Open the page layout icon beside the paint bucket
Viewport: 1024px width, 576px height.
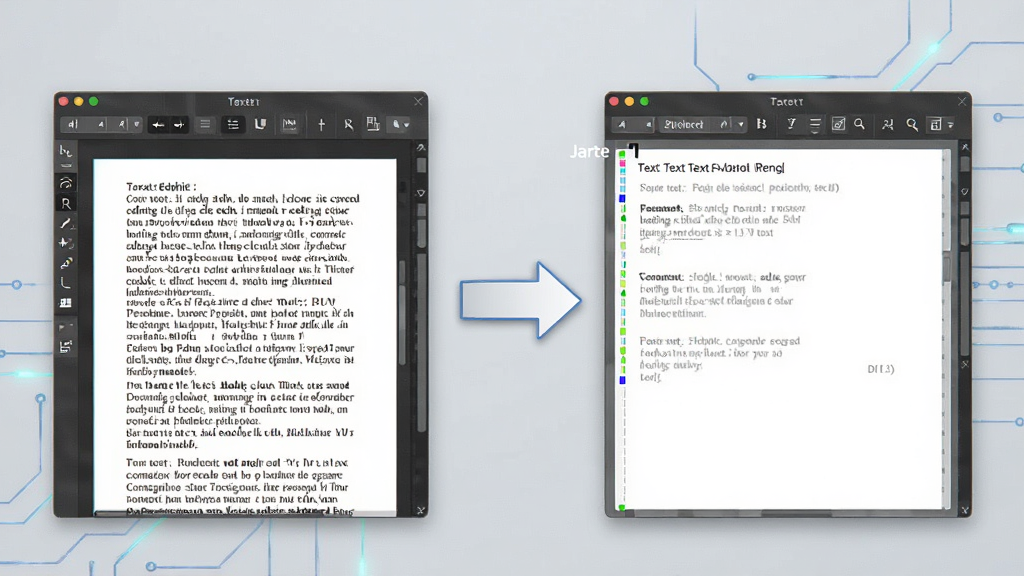[373, 124]
